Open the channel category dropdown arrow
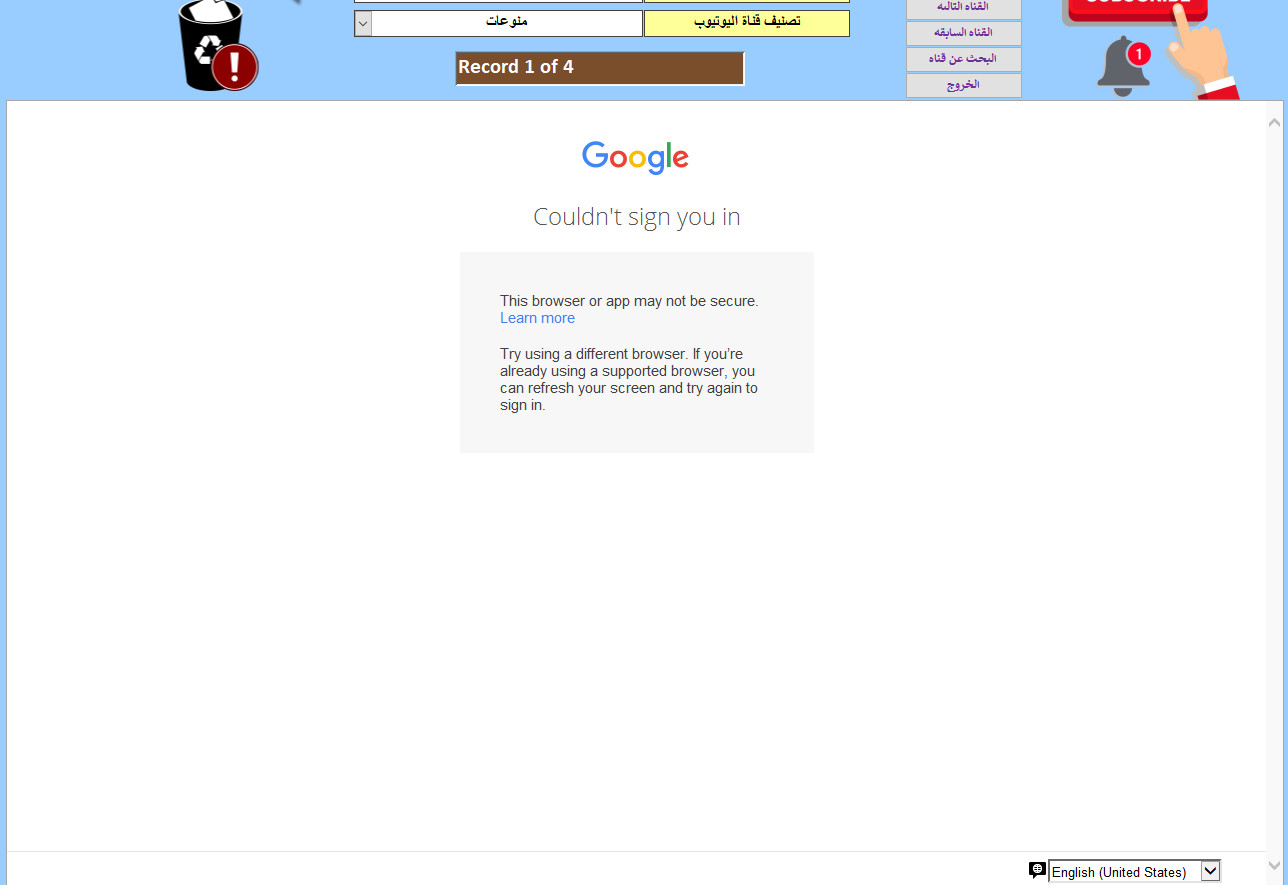Image resolution: width=1288 pixels, height=885 pixels. tap(363, 23)
